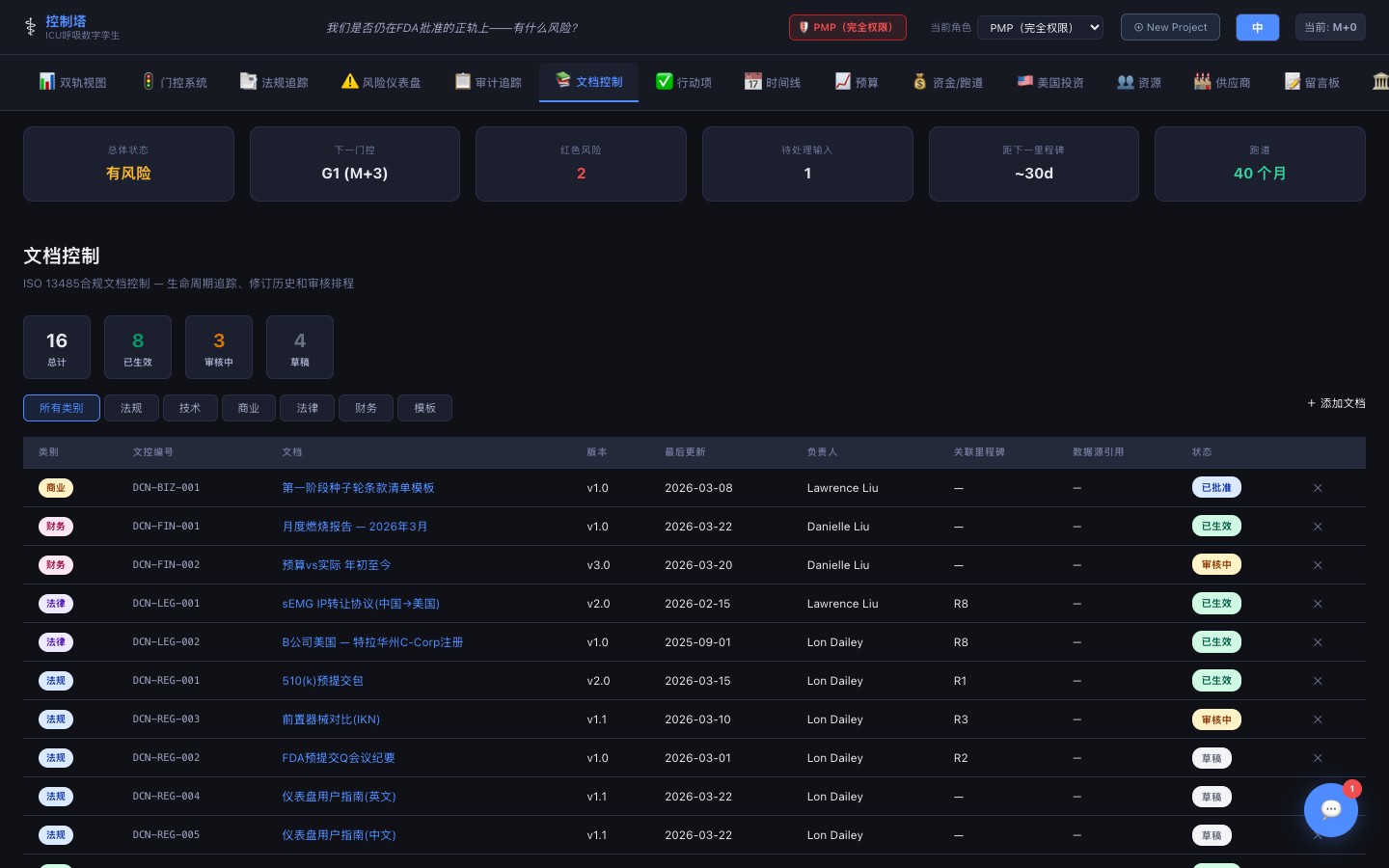Filter documents by 法律 category

pos(308,408)
